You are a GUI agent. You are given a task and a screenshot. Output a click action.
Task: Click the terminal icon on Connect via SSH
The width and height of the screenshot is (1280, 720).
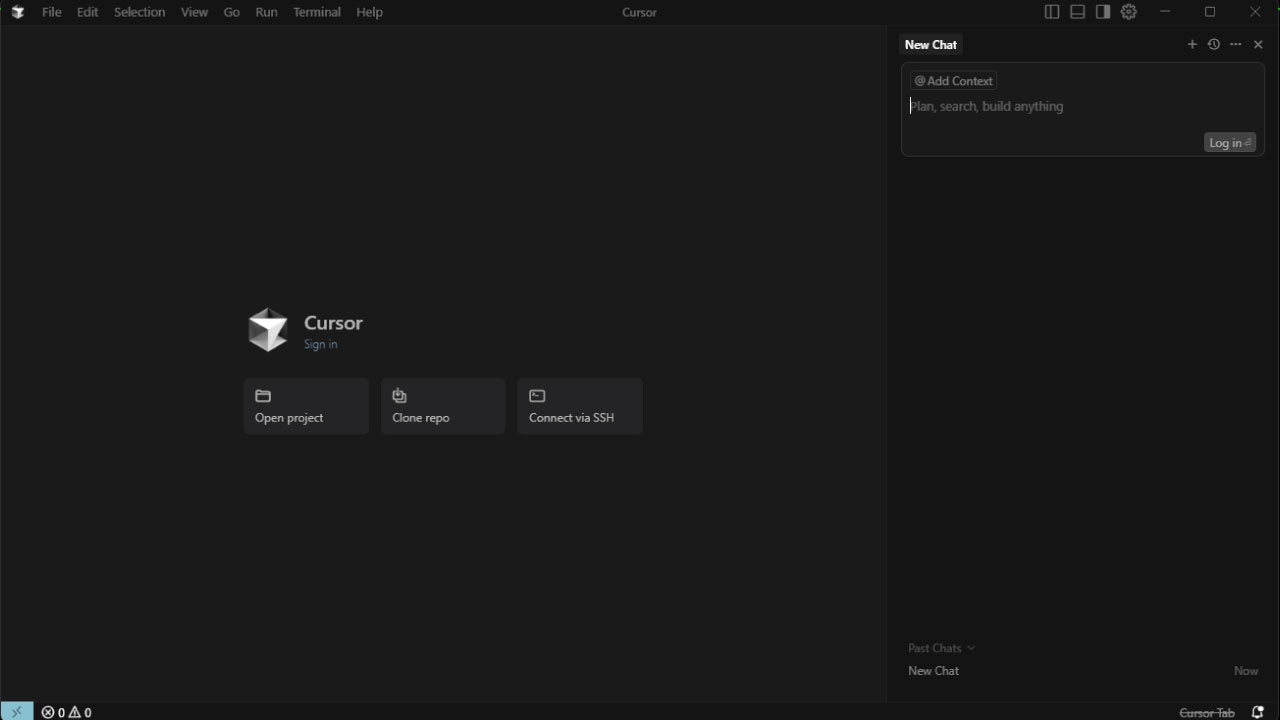[537, 396]
